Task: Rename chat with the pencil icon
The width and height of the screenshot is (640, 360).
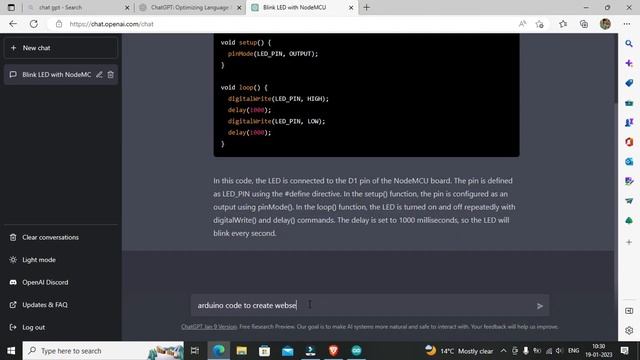Action: click(99, 75)
